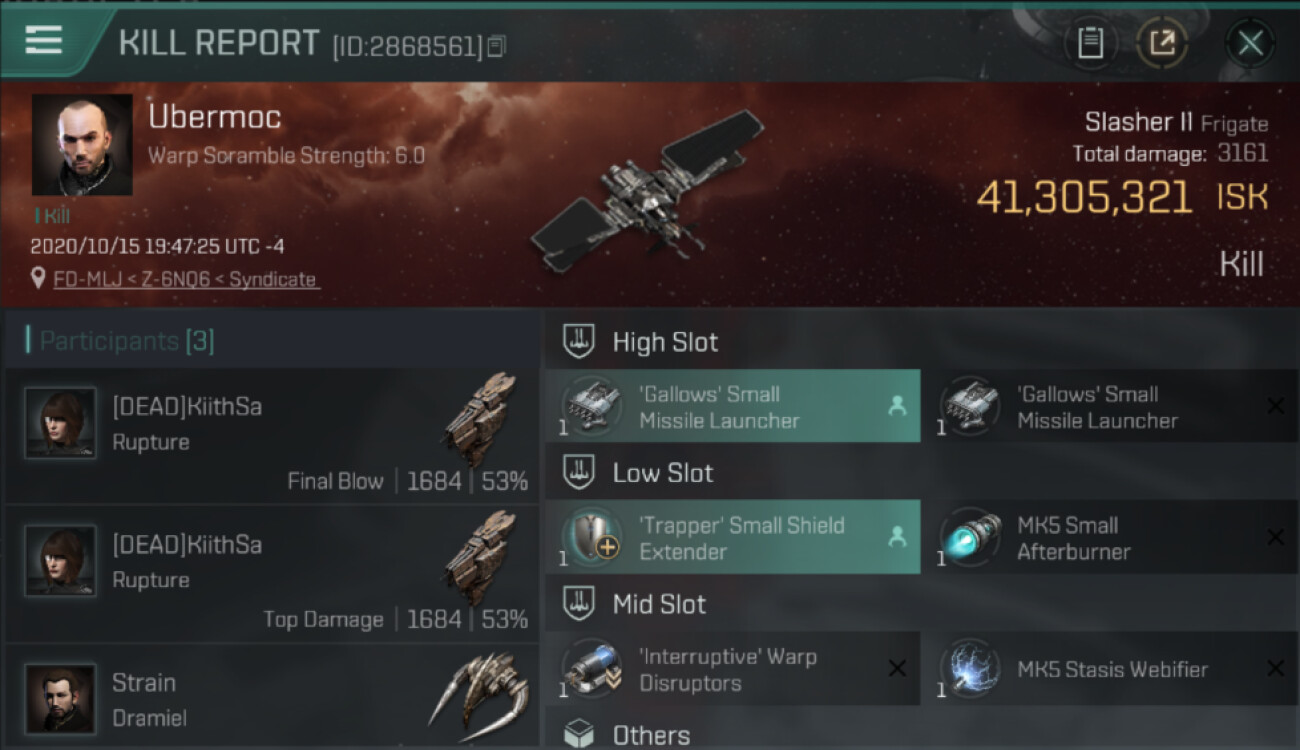The image size is (1300, 750).
Task: Open Ubermoc's character portrait
Action: tap(82, 145)
